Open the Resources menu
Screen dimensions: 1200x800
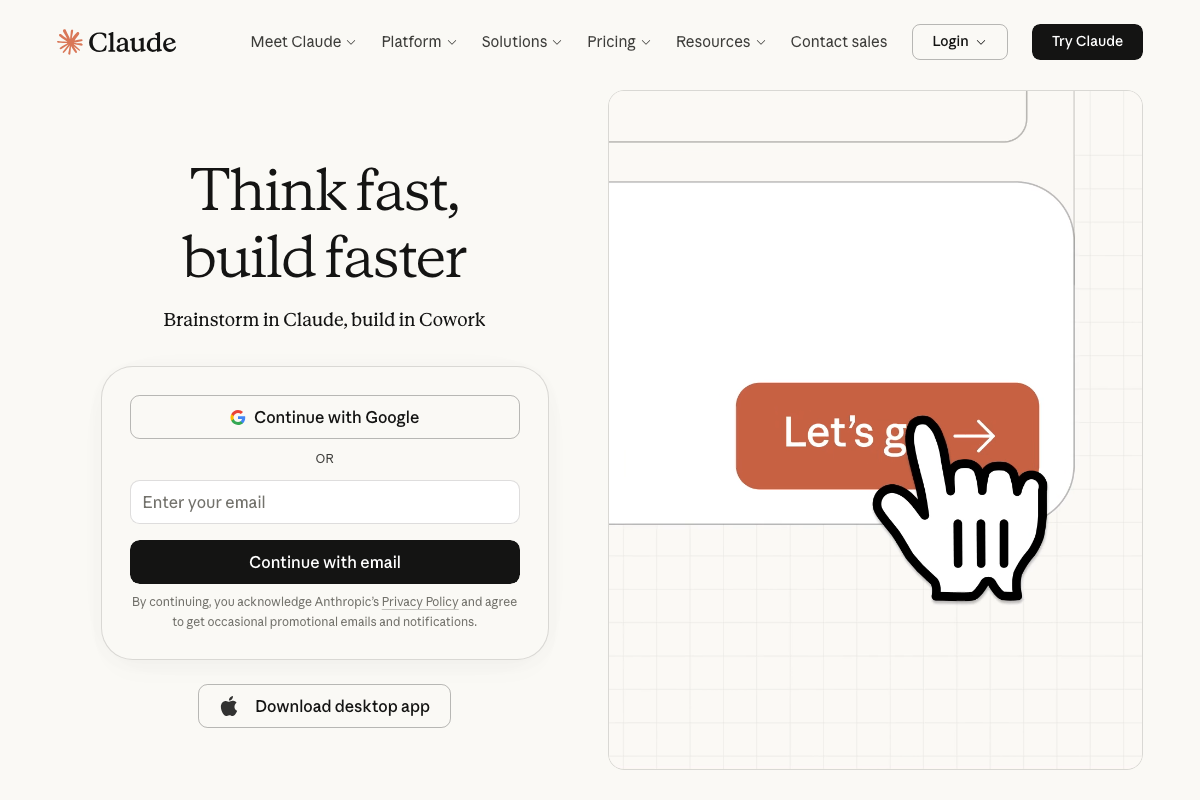coord(721,42)
